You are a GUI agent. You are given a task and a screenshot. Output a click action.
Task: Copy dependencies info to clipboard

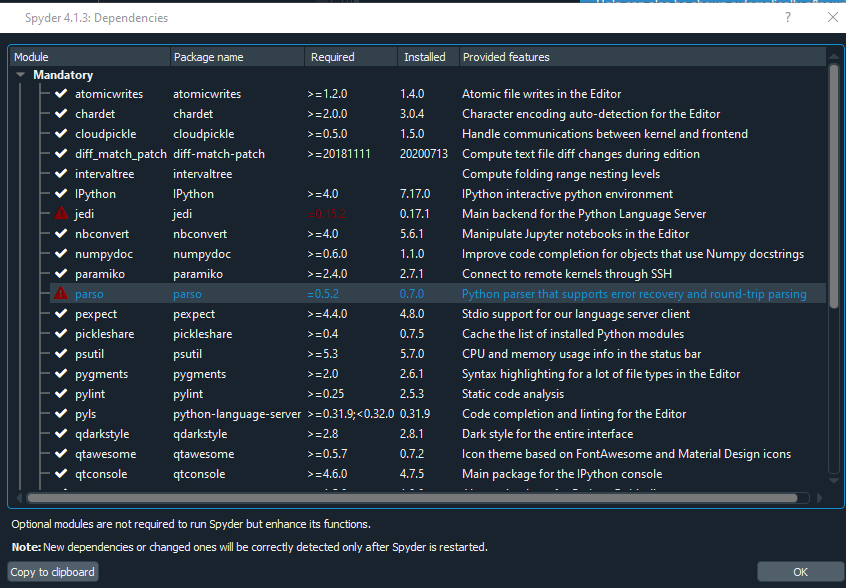tap(52, 571)
